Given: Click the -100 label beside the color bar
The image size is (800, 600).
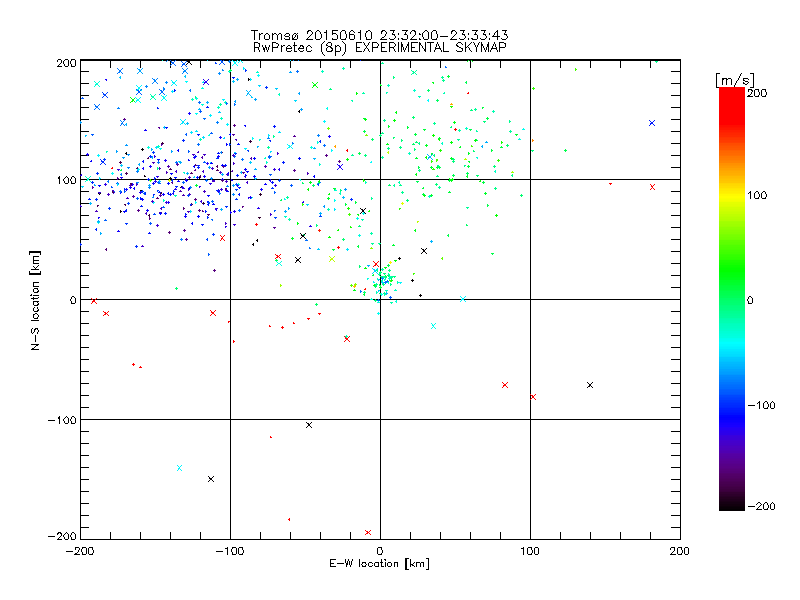Looking at the screenshot, I should [x=761, y=405].
